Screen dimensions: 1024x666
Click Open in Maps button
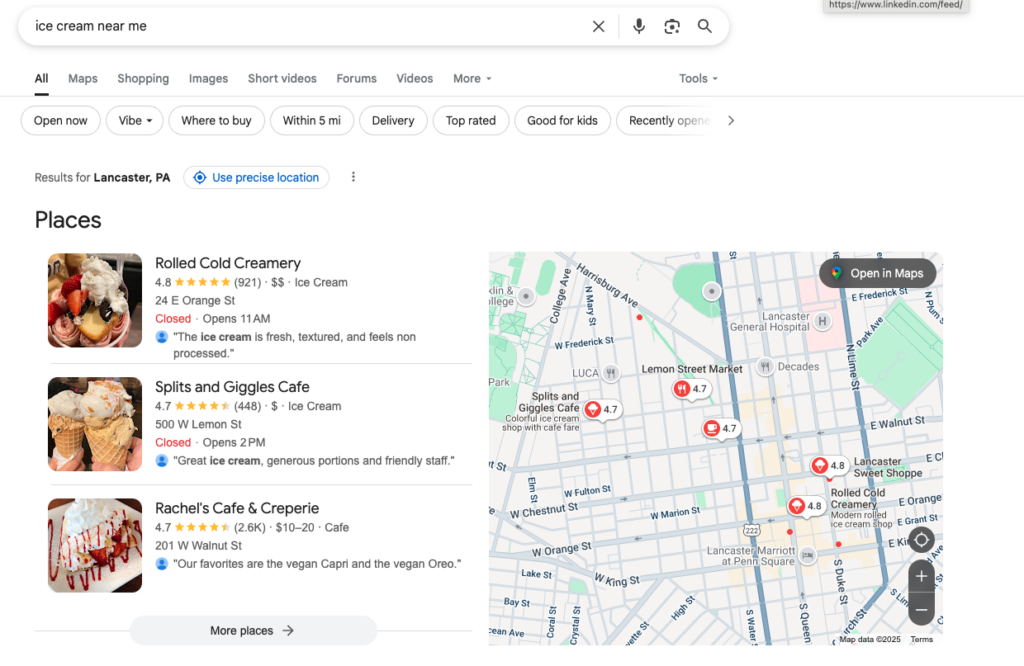pos(878,274)
